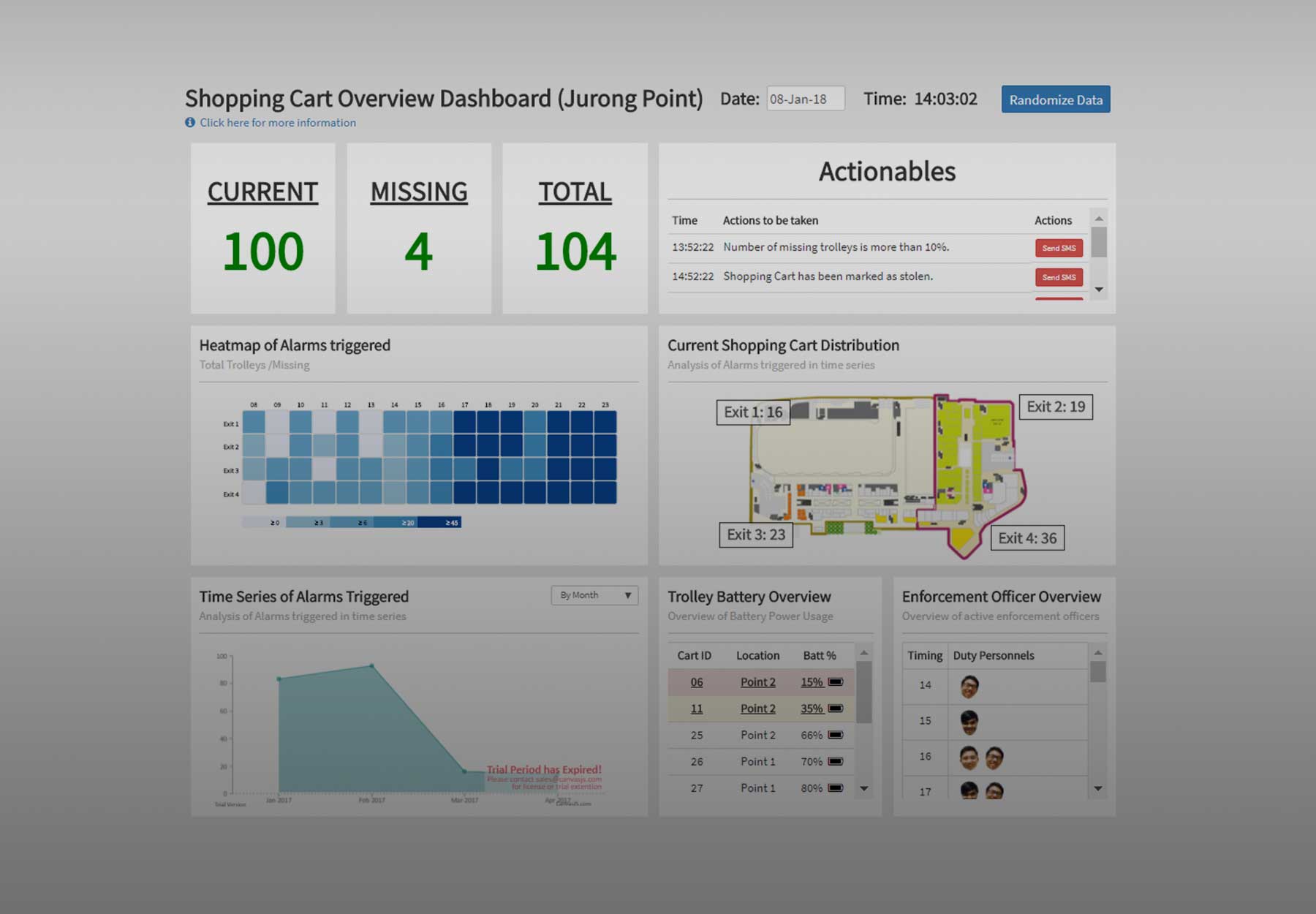
Task: Send SMS for cart marked as stolen row
Action: click(x=1059, y=277)
